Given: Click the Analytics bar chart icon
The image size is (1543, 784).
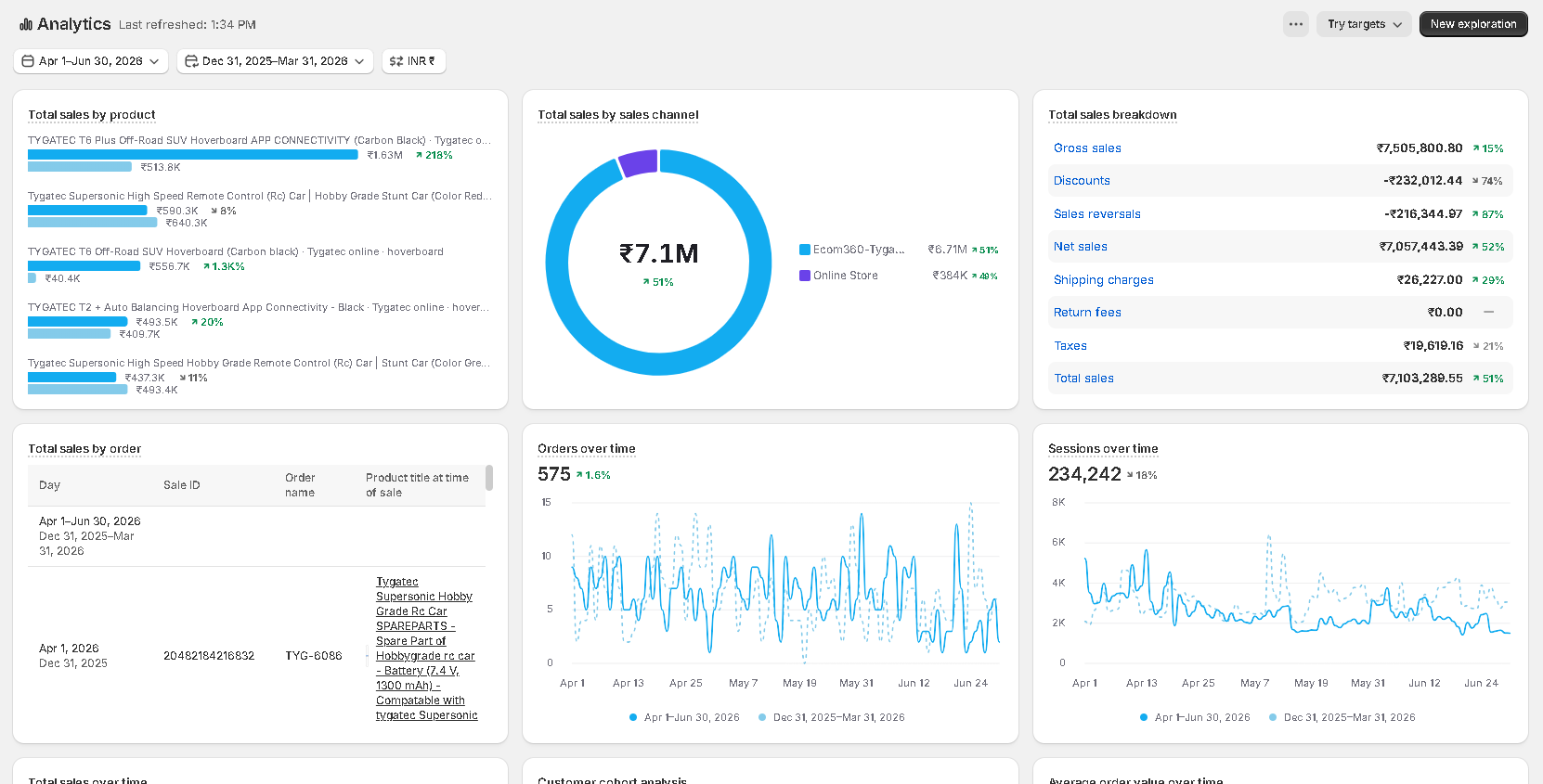Looking at the screenshot, I should (26, 24).
